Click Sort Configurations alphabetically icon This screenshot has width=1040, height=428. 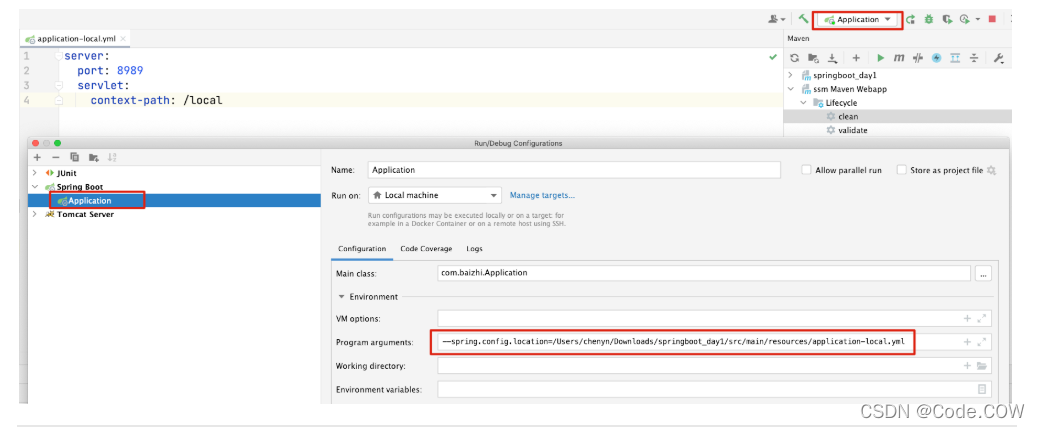click(112, 157)
